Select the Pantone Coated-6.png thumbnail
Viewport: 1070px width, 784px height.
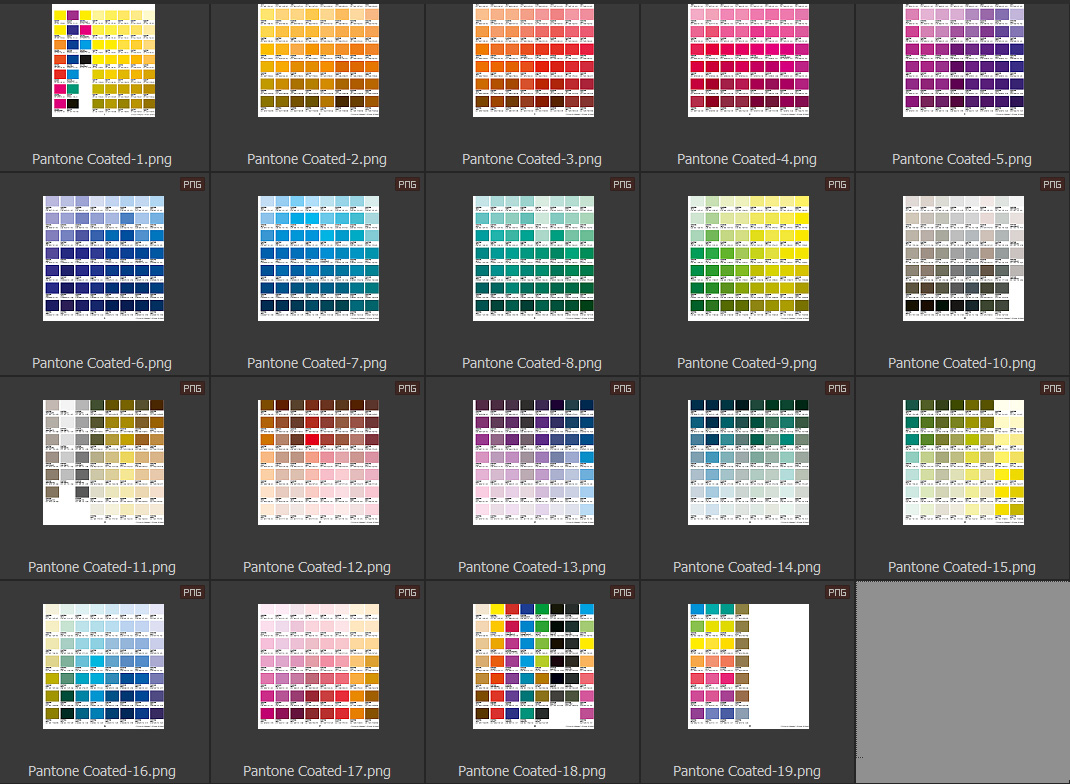tap(104, 259)
